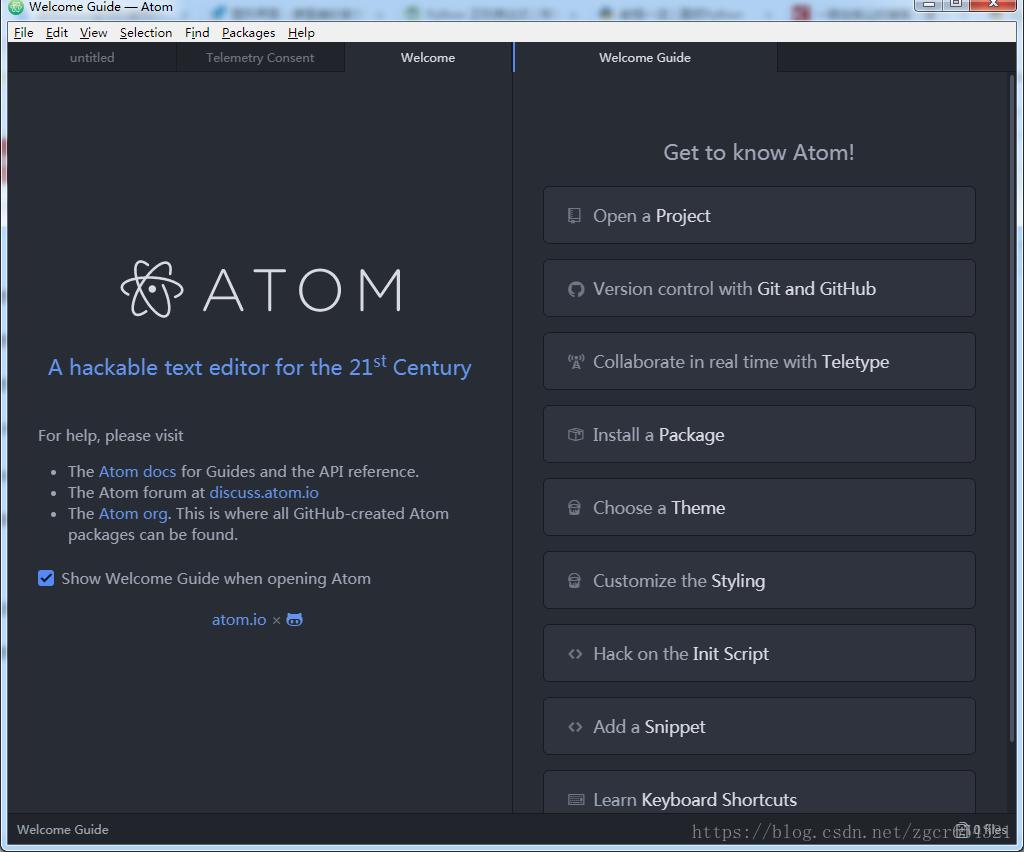Screen dimensions: 1024x852
Task: Open the Help menu
Action: pos(301,33)
